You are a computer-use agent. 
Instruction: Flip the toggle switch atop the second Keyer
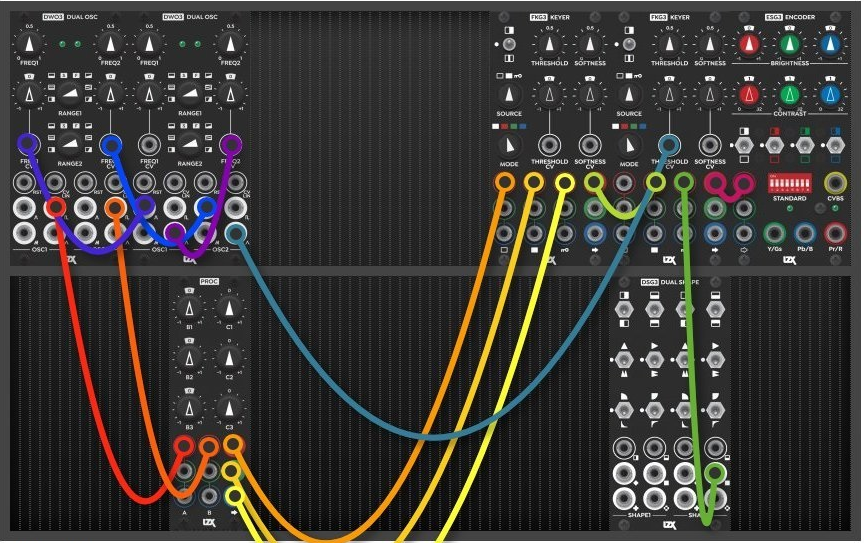click(629, 44)
